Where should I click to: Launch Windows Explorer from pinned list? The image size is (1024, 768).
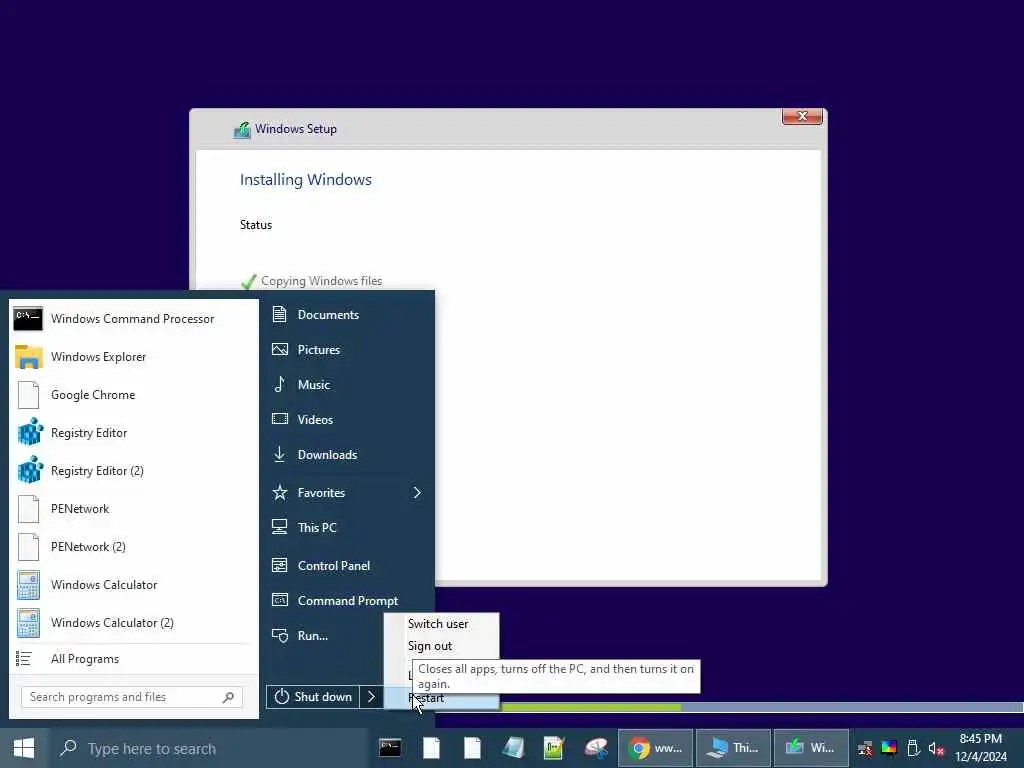coord(134,357)
